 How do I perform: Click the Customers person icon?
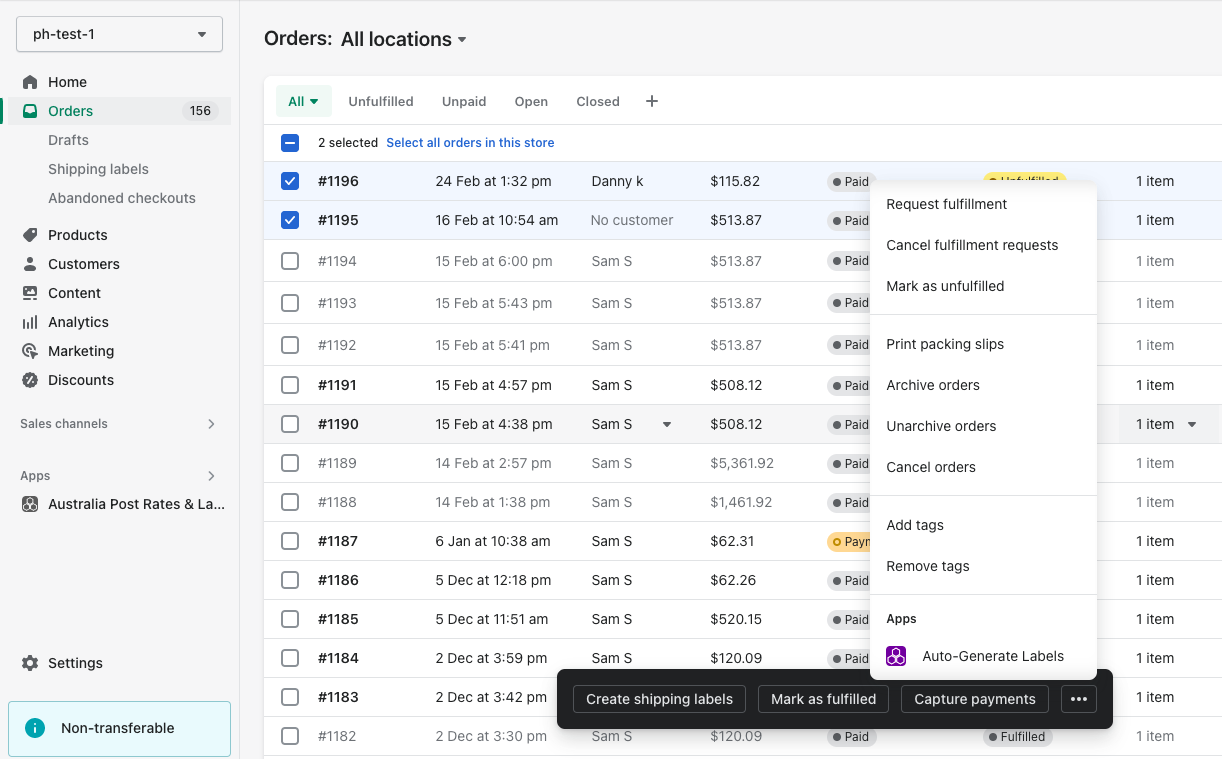coord(30,264)
